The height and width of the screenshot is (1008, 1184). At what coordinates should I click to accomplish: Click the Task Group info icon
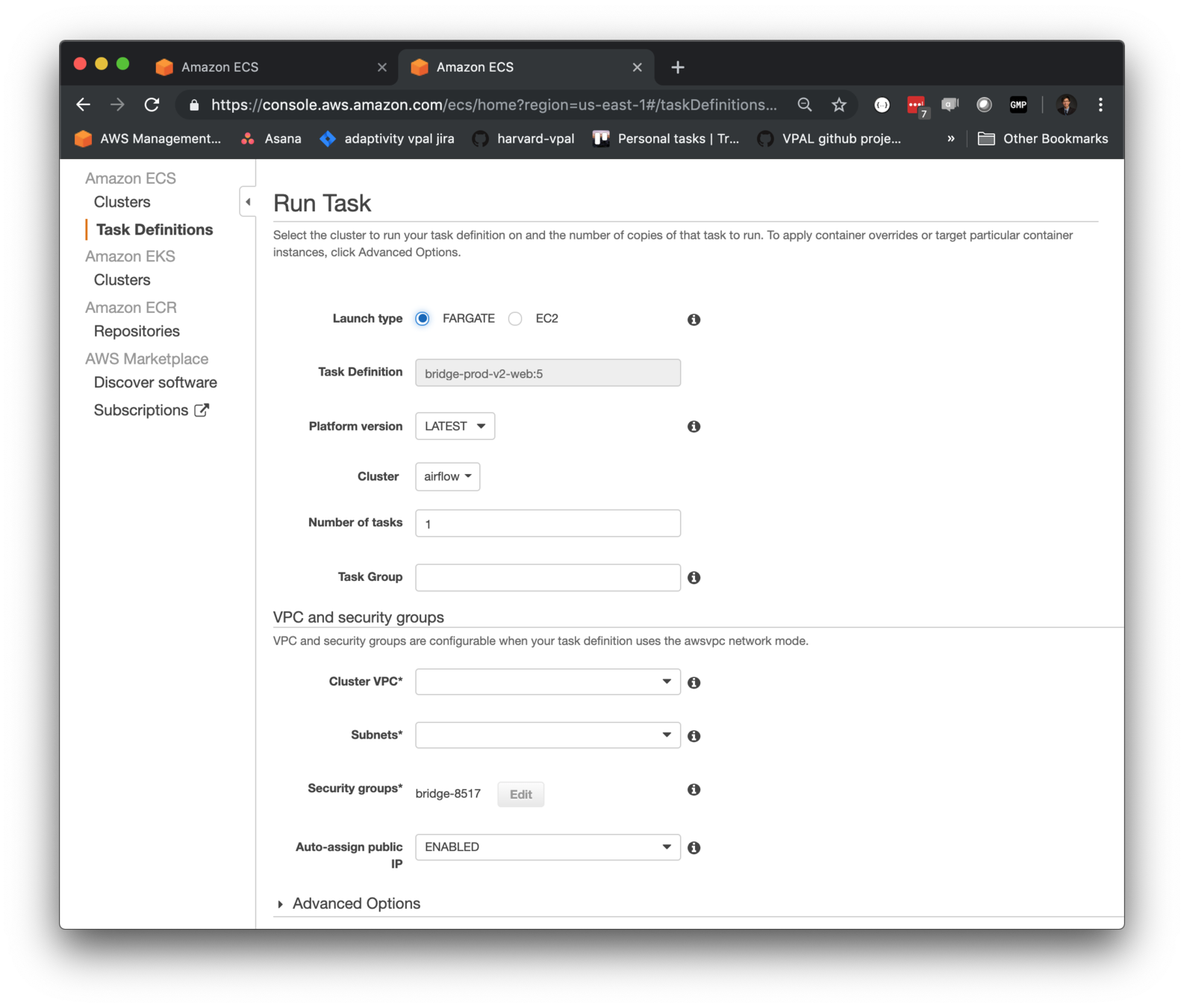(x=694, y=578)
